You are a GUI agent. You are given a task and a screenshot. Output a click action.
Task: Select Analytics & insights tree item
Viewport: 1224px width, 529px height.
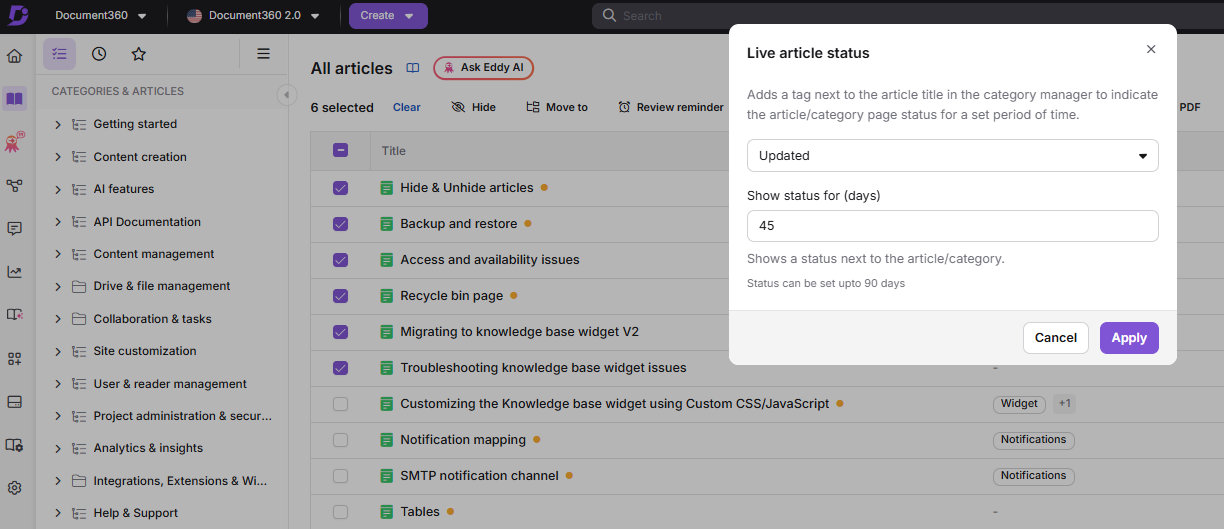148,448
